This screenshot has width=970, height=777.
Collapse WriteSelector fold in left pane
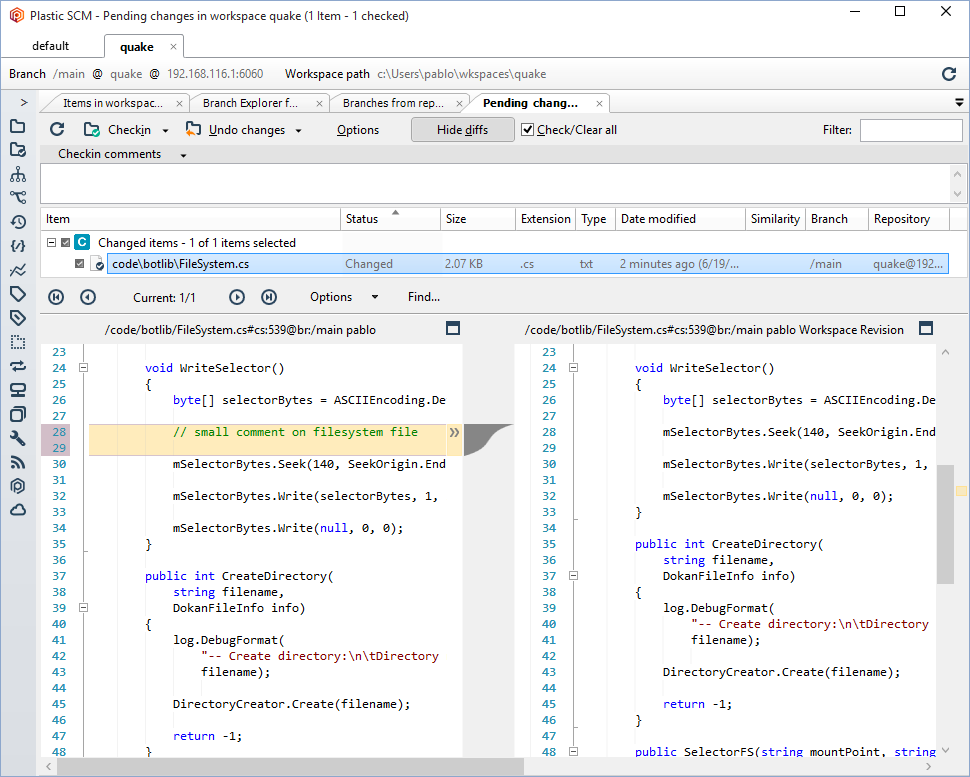pos(84,368)
